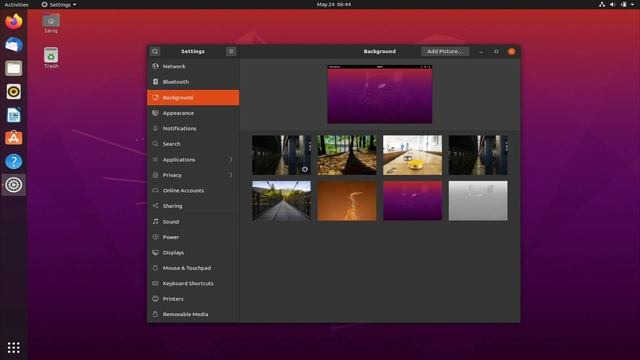This screenshot has width=640, height=360.
Task: Open Keyboard Shortcuts settings
Action: pyautogui.click(x=193, y=283)
